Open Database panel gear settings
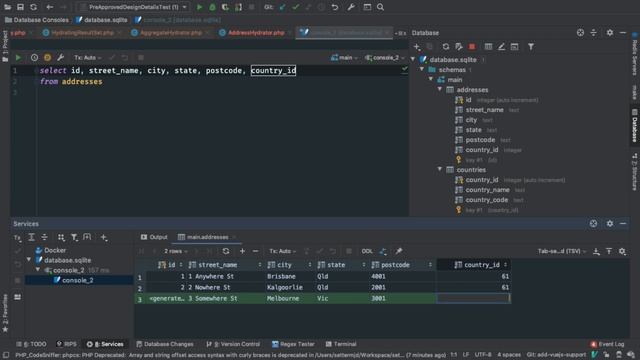 [609, 33]
